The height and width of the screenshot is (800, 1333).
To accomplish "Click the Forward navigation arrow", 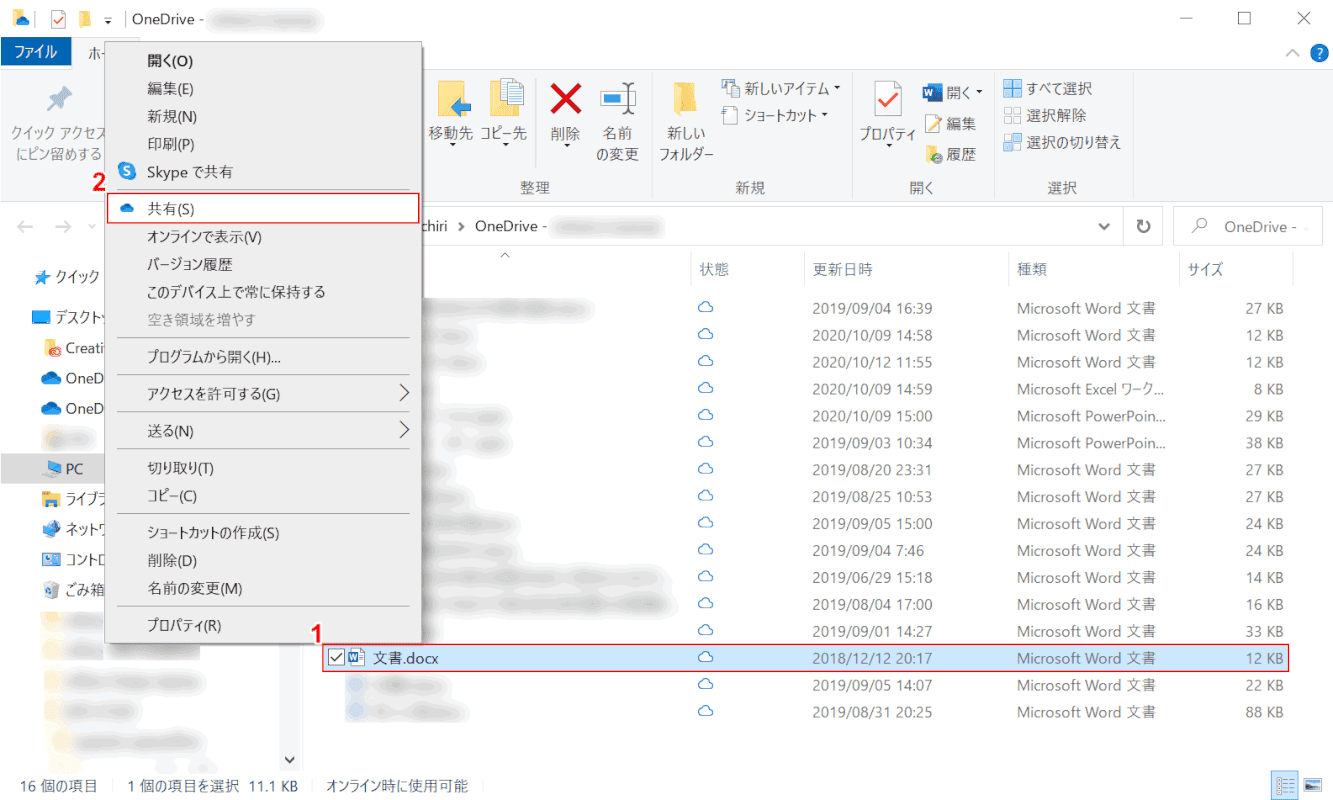I will pos(62,227).
